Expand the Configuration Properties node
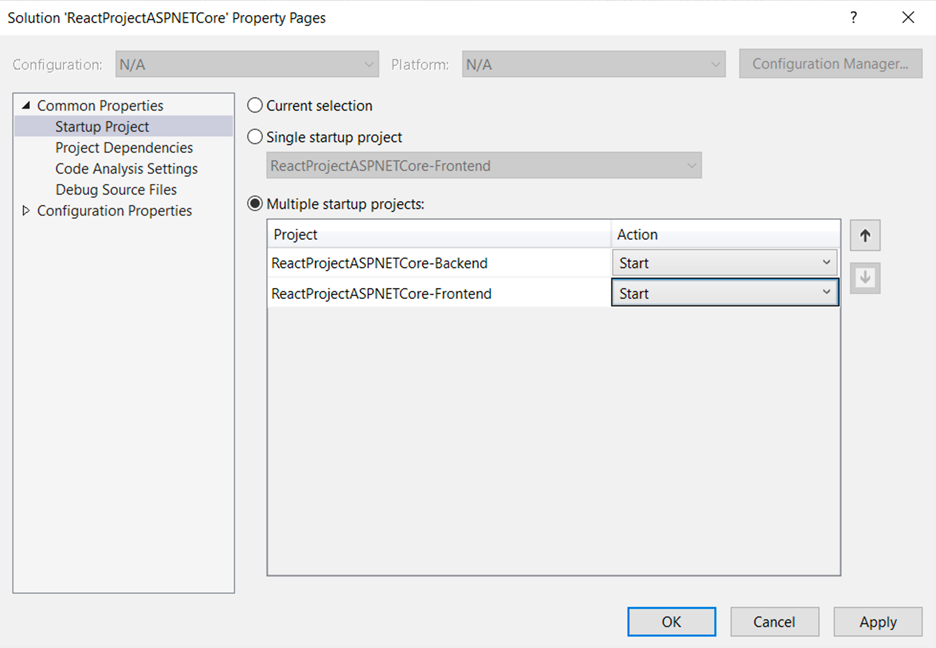936x648 pixels. click(x=26, y=211)
